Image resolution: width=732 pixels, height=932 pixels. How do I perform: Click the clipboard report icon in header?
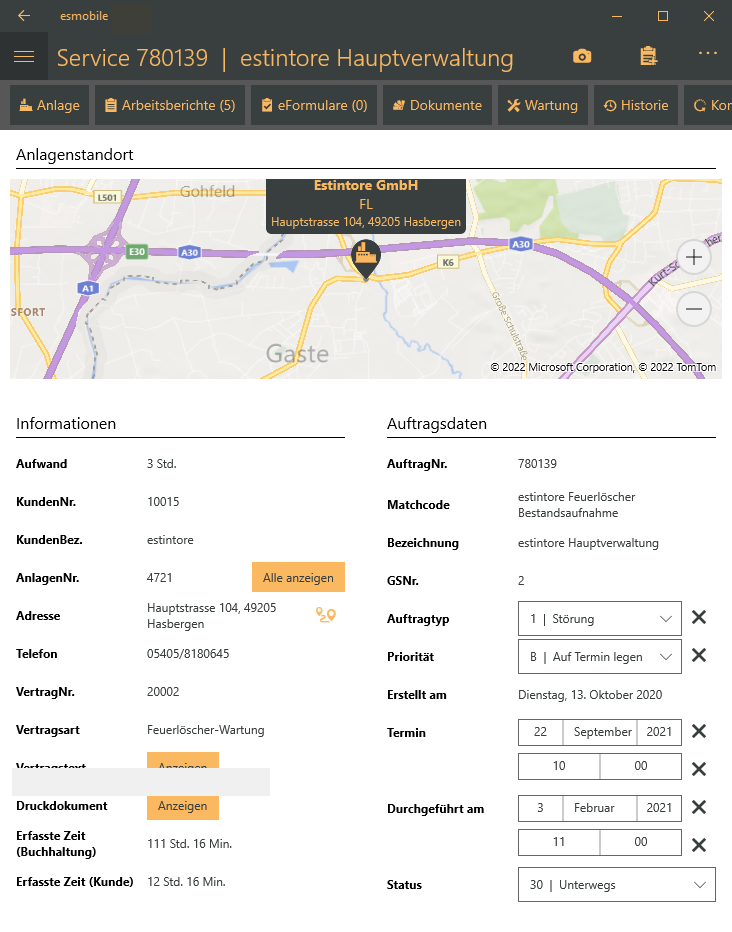tap(648, 57)
